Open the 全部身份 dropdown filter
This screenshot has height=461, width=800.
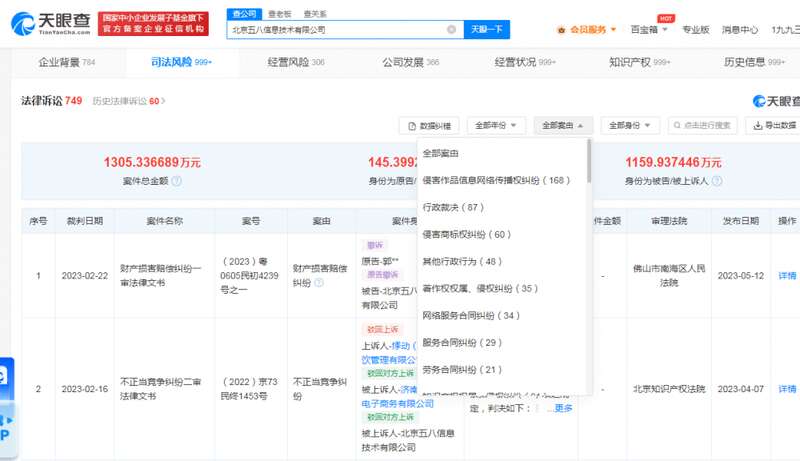coord(630,125)
